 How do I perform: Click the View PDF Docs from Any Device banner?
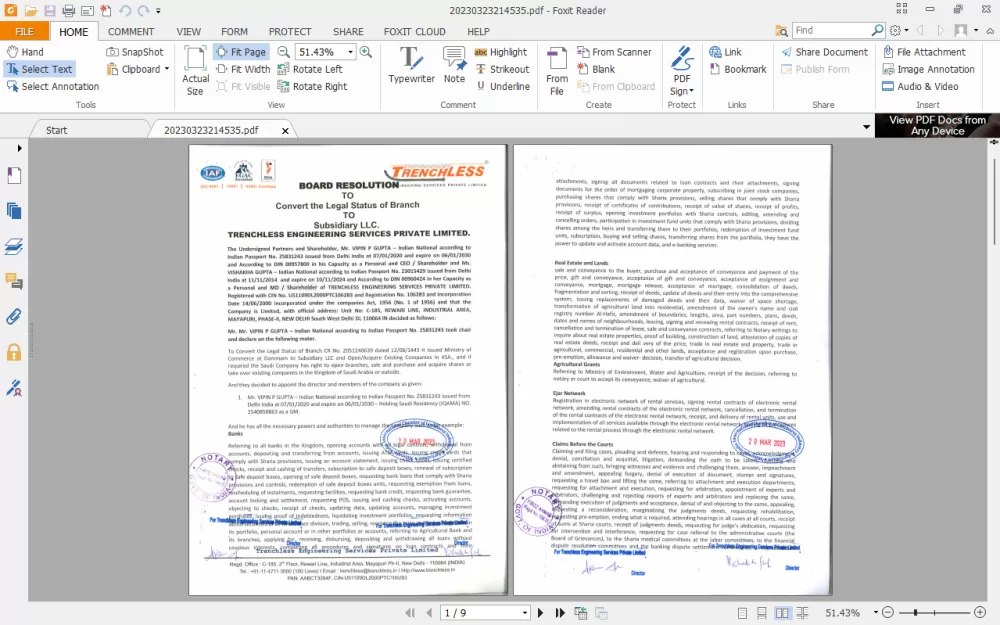[937, 126]
